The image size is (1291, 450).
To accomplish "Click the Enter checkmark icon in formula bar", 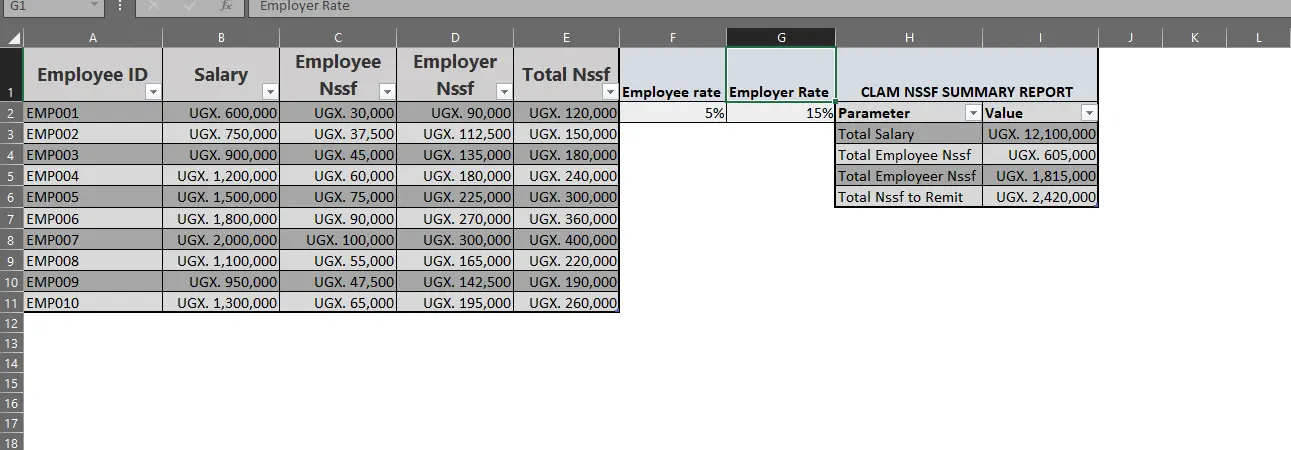I will (190, 6).
